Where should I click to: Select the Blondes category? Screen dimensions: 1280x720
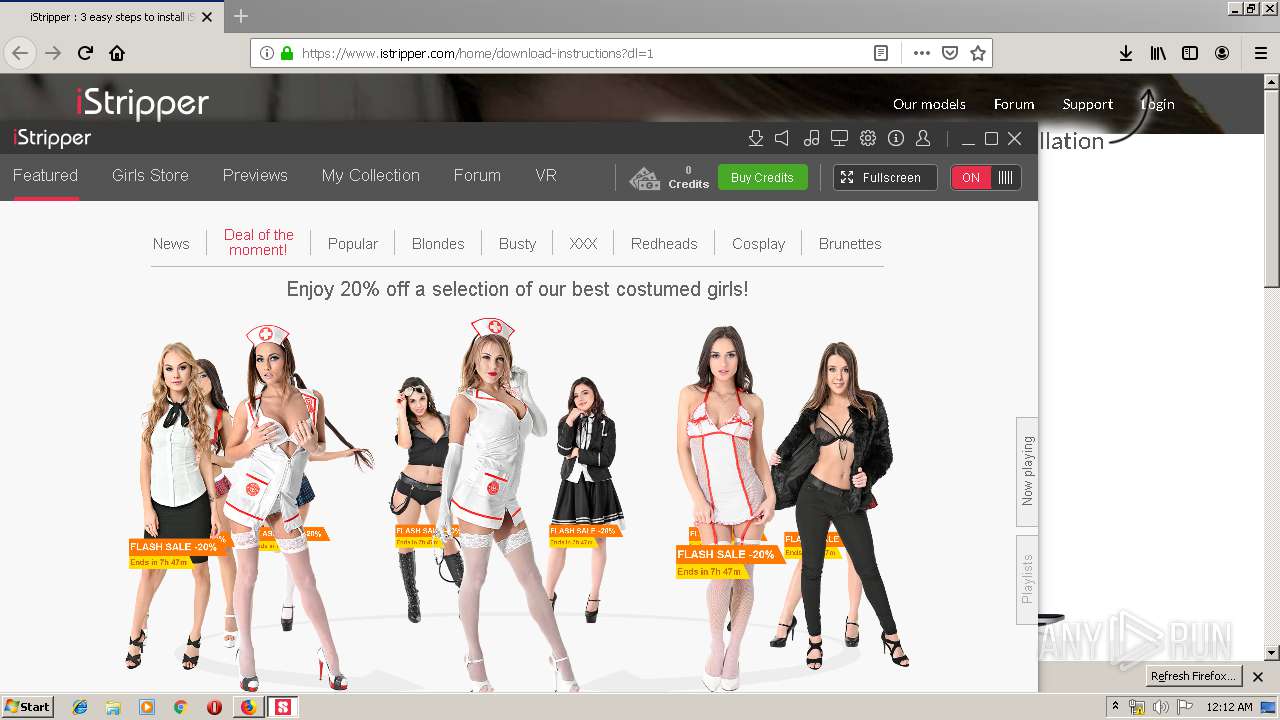point(438,243)
